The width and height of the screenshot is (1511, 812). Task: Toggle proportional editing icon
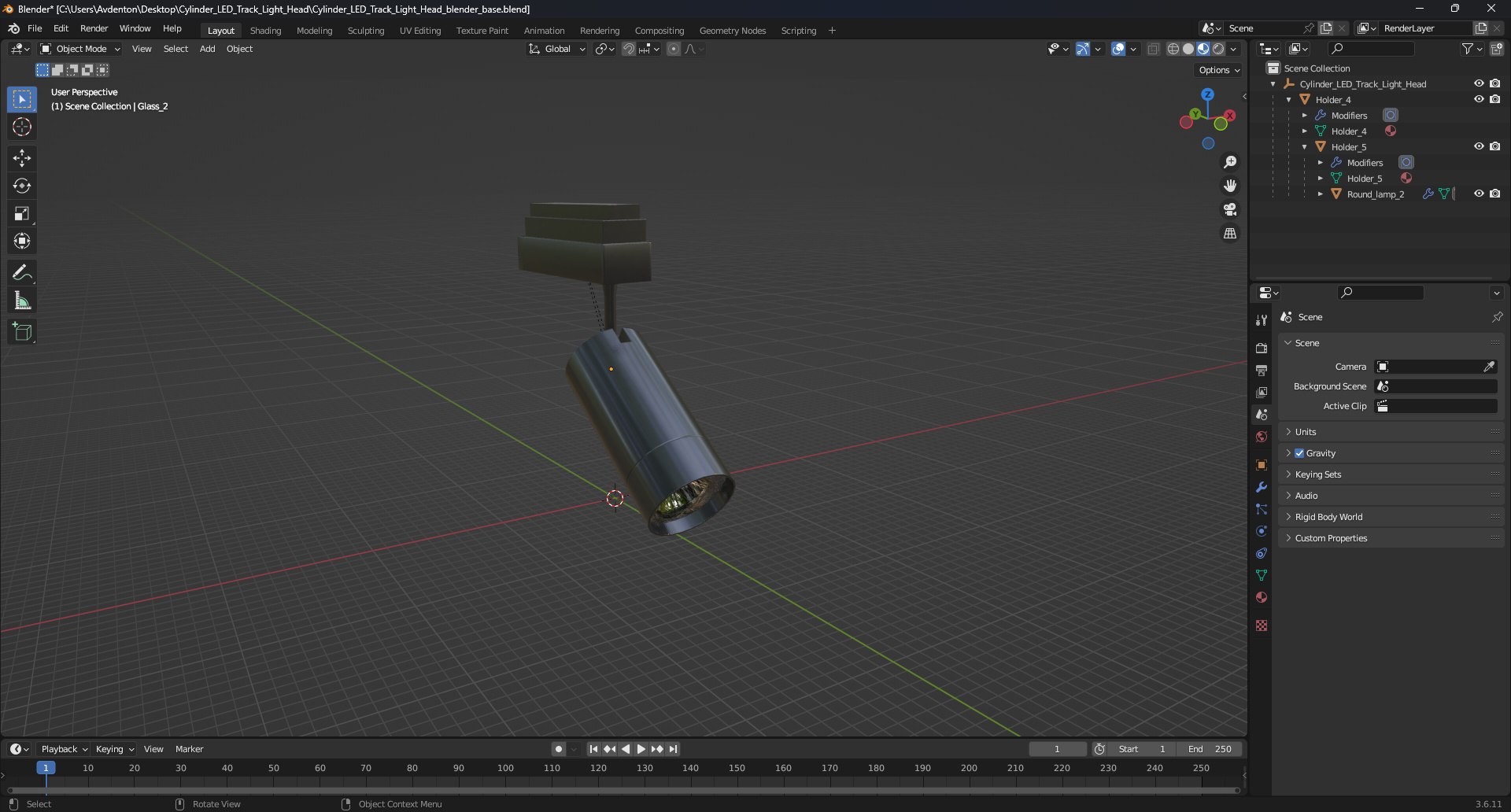tap(674, 49)
